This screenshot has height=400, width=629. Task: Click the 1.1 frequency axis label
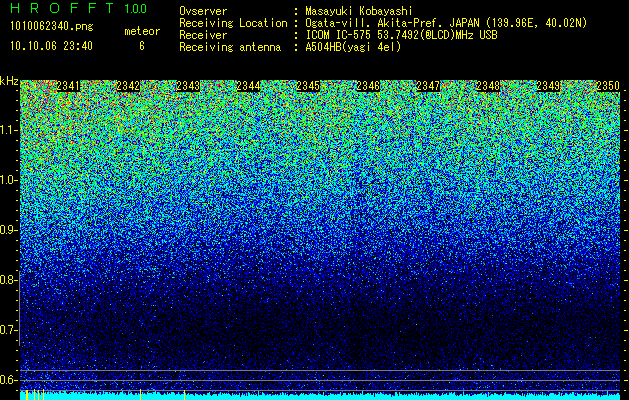pyautogui.click(x=9, y=130)
